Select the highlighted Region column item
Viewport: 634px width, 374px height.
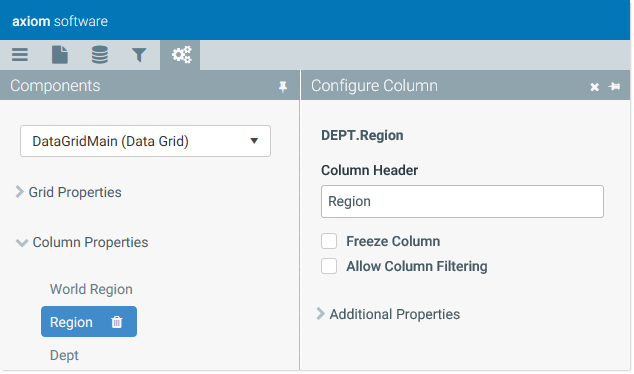[x=71, y=322]
